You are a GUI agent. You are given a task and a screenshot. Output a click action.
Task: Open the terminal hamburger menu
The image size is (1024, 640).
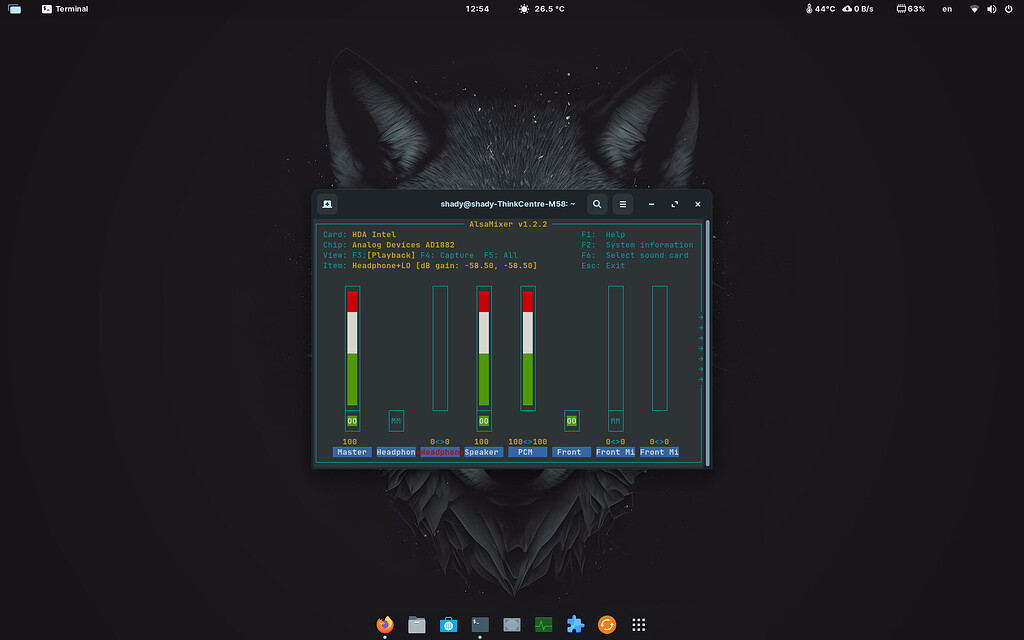point(622,204)
